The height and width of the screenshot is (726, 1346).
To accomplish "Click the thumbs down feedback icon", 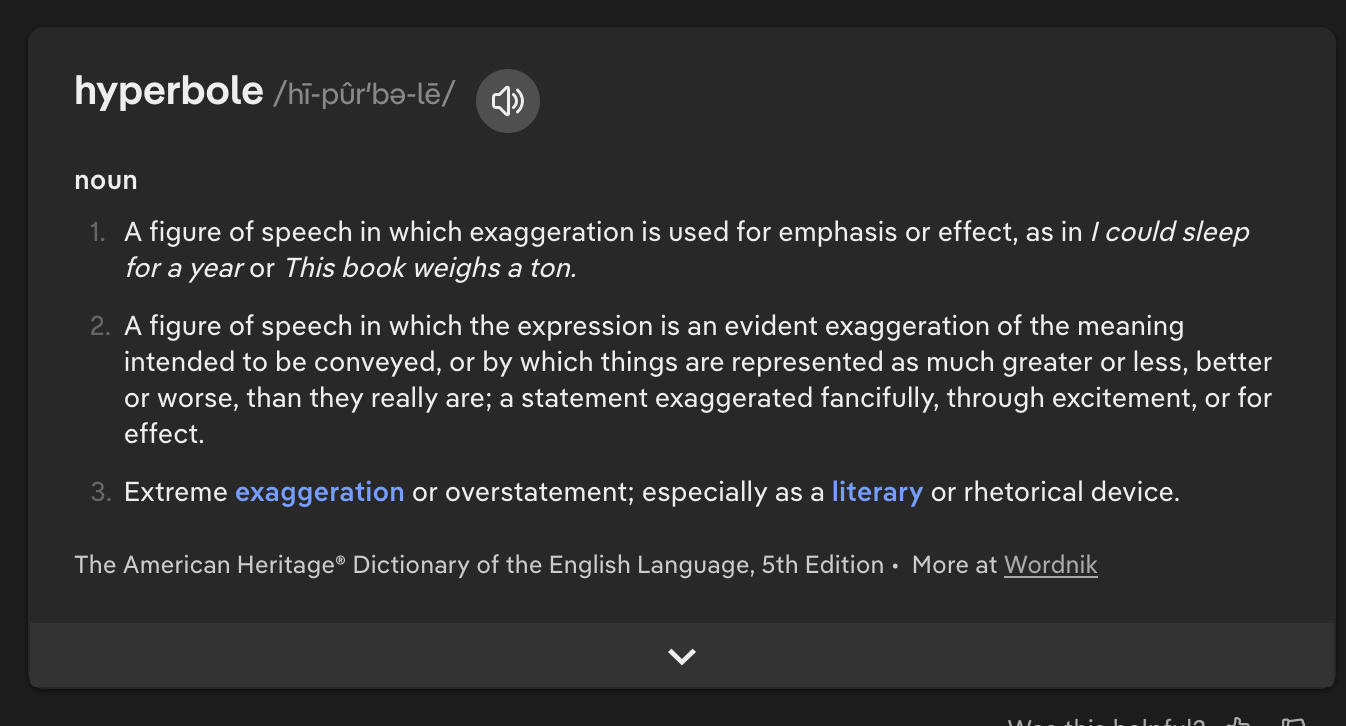I will [1292, 722].
